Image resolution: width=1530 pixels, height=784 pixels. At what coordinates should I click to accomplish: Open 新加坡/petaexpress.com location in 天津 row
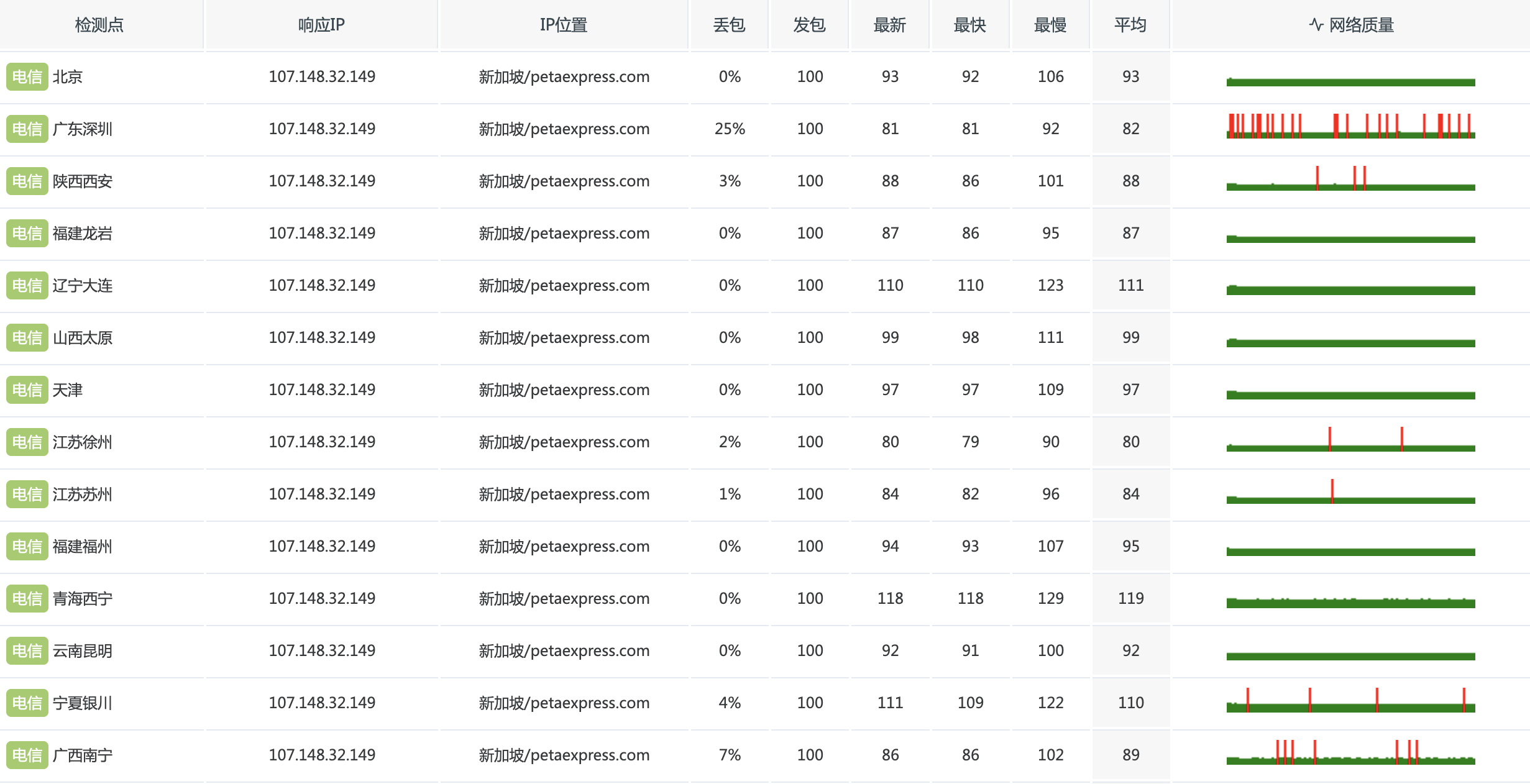(564, 390)
